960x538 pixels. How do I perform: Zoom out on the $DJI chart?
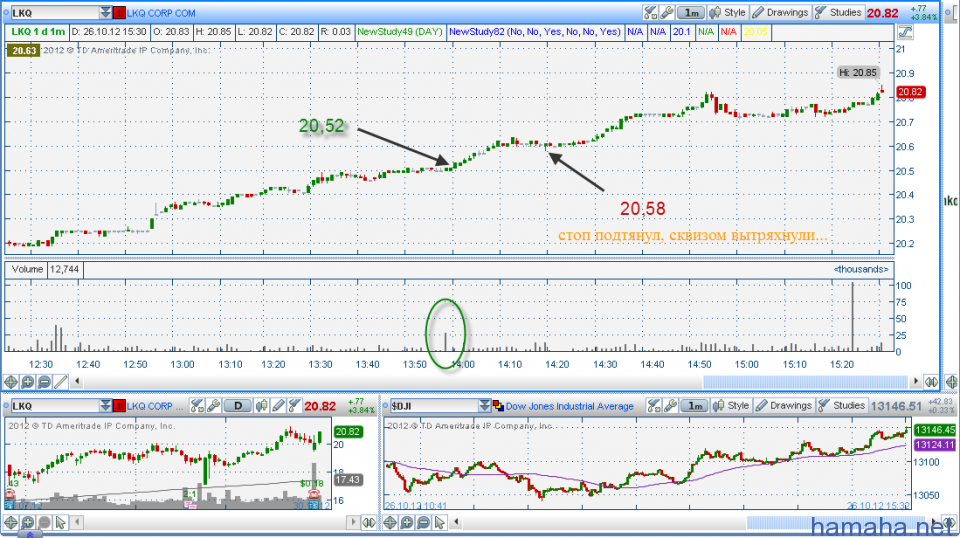point(424,523)
